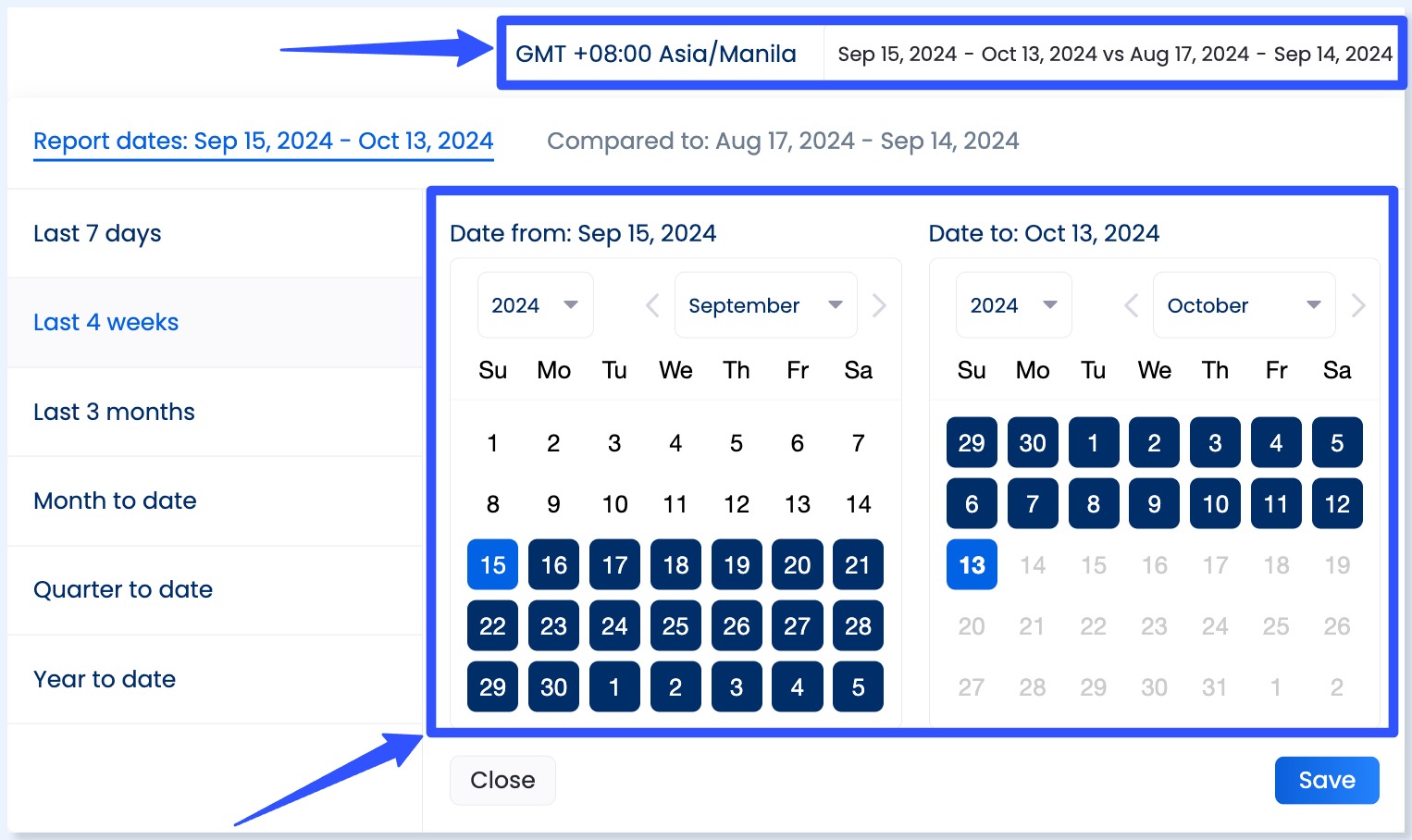Select the Last 7 days preset
The height and width of the screenshot is (840, 1412).
[97, 233]
